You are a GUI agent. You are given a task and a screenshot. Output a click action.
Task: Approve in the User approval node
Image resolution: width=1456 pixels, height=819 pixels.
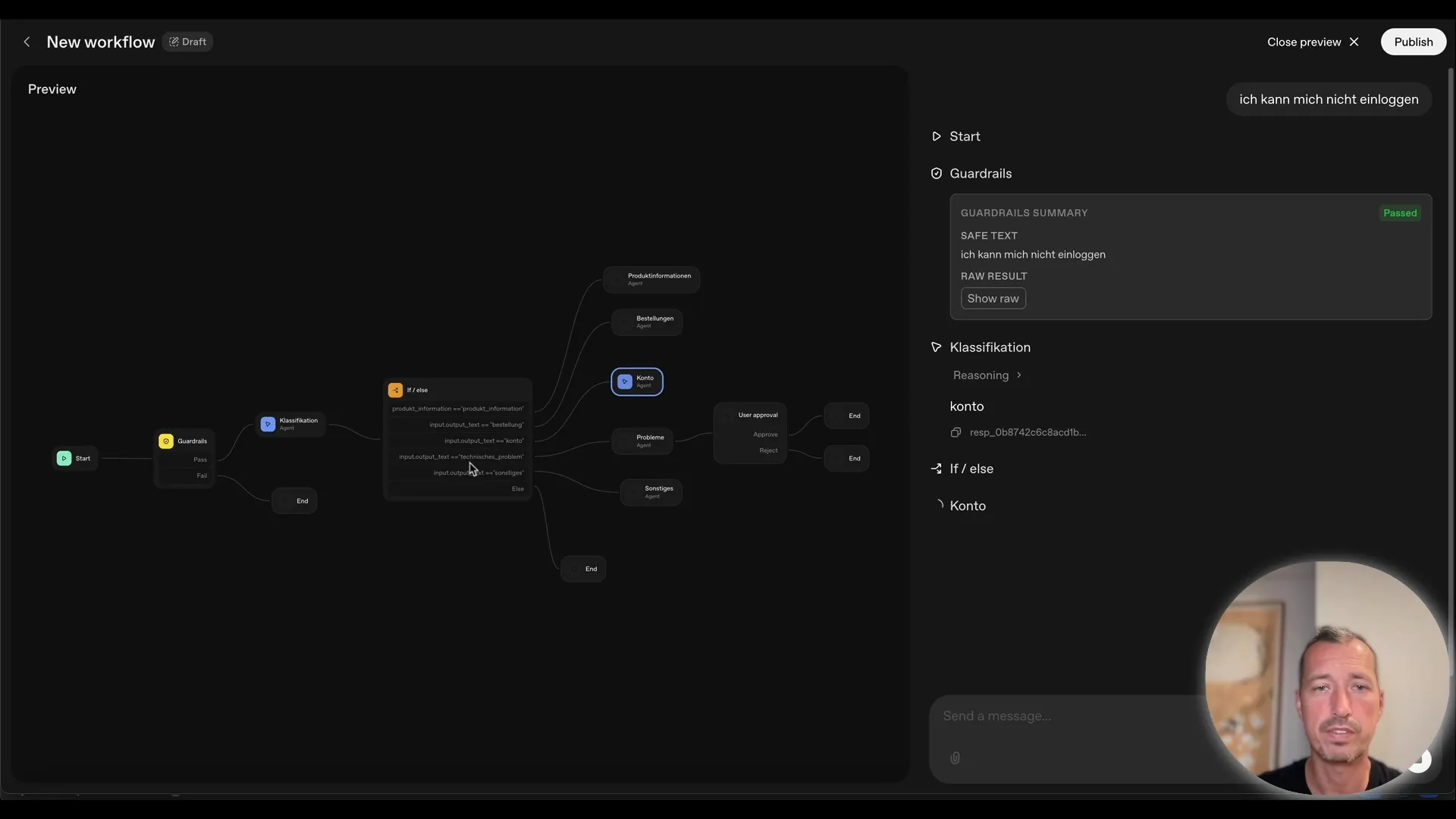[x=766, y=434]
